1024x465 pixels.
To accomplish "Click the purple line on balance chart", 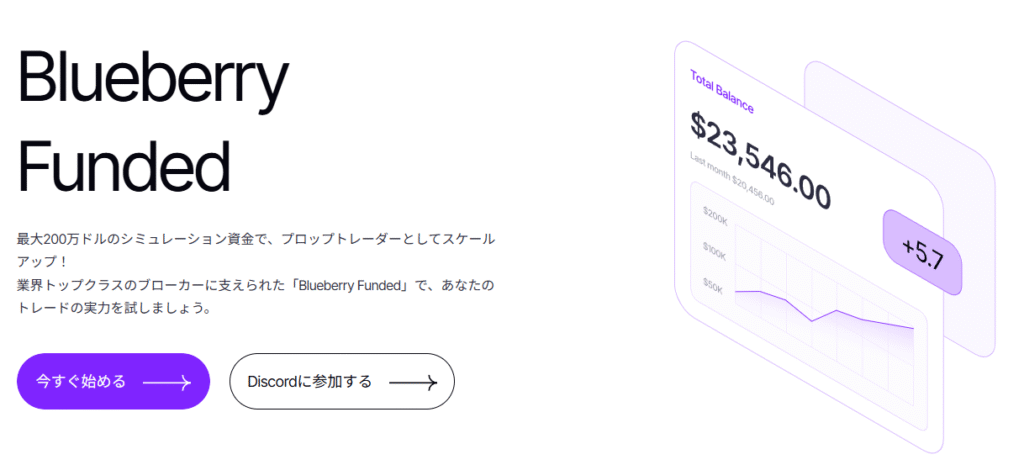I will pyautogui.click(x=824, y=308).
